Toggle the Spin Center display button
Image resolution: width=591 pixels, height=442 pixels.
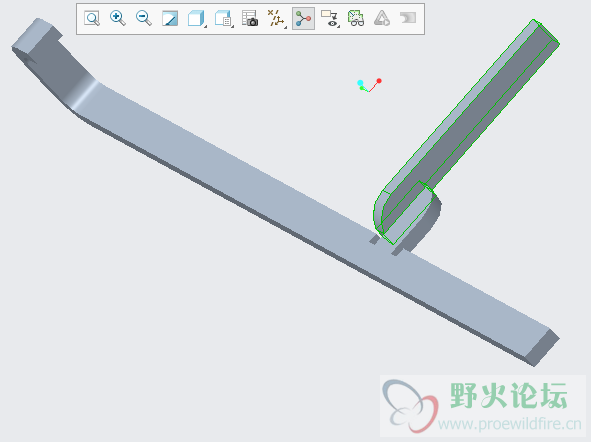303,18
